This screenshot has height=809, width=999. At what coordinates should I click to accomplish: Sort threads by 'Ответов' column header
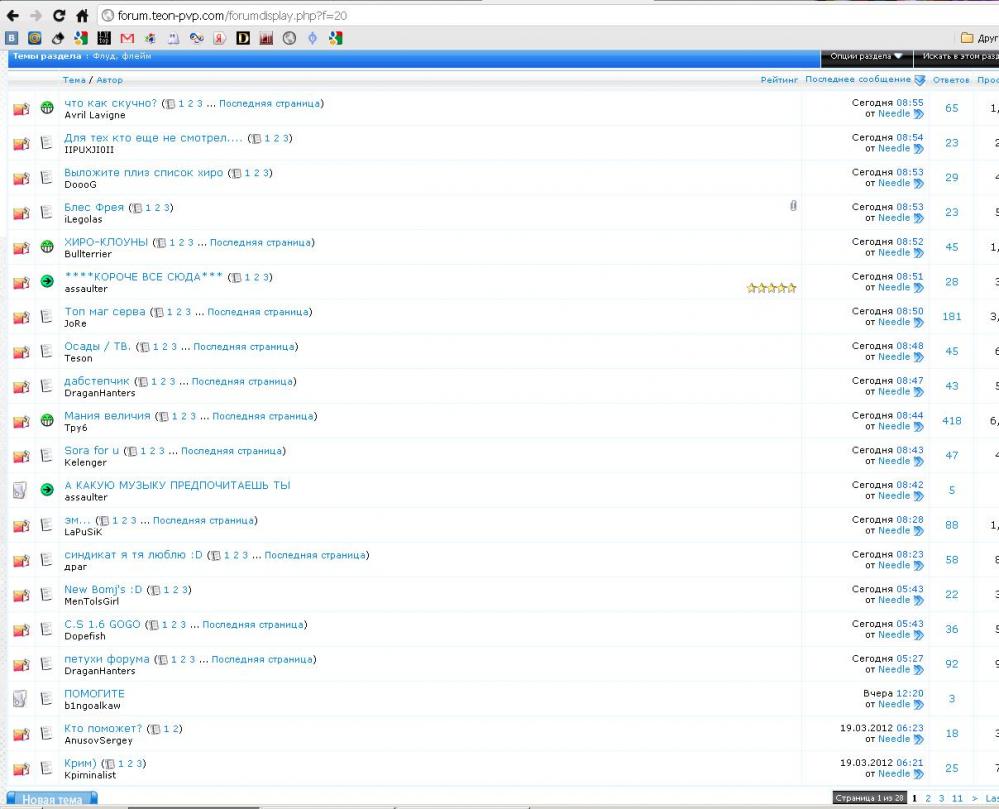click(951, 80)
